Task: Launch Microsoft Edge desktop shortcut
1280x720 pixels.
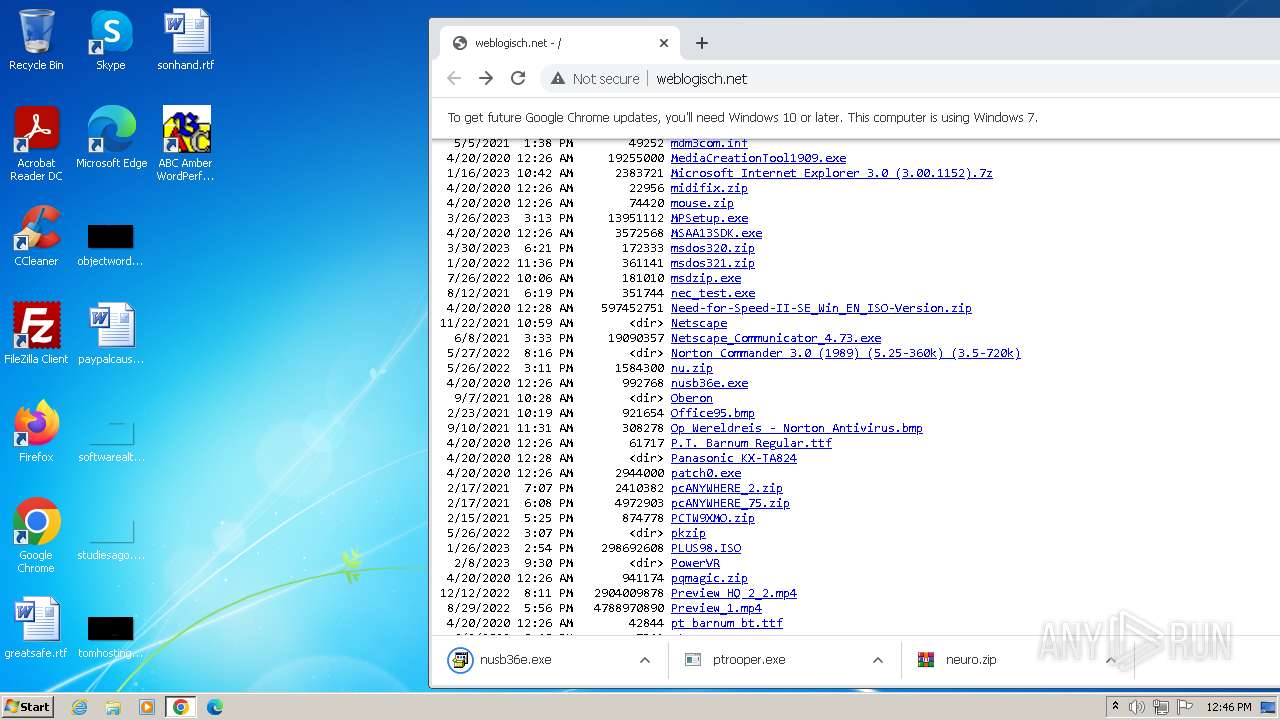Action: (x=111, y=138)
